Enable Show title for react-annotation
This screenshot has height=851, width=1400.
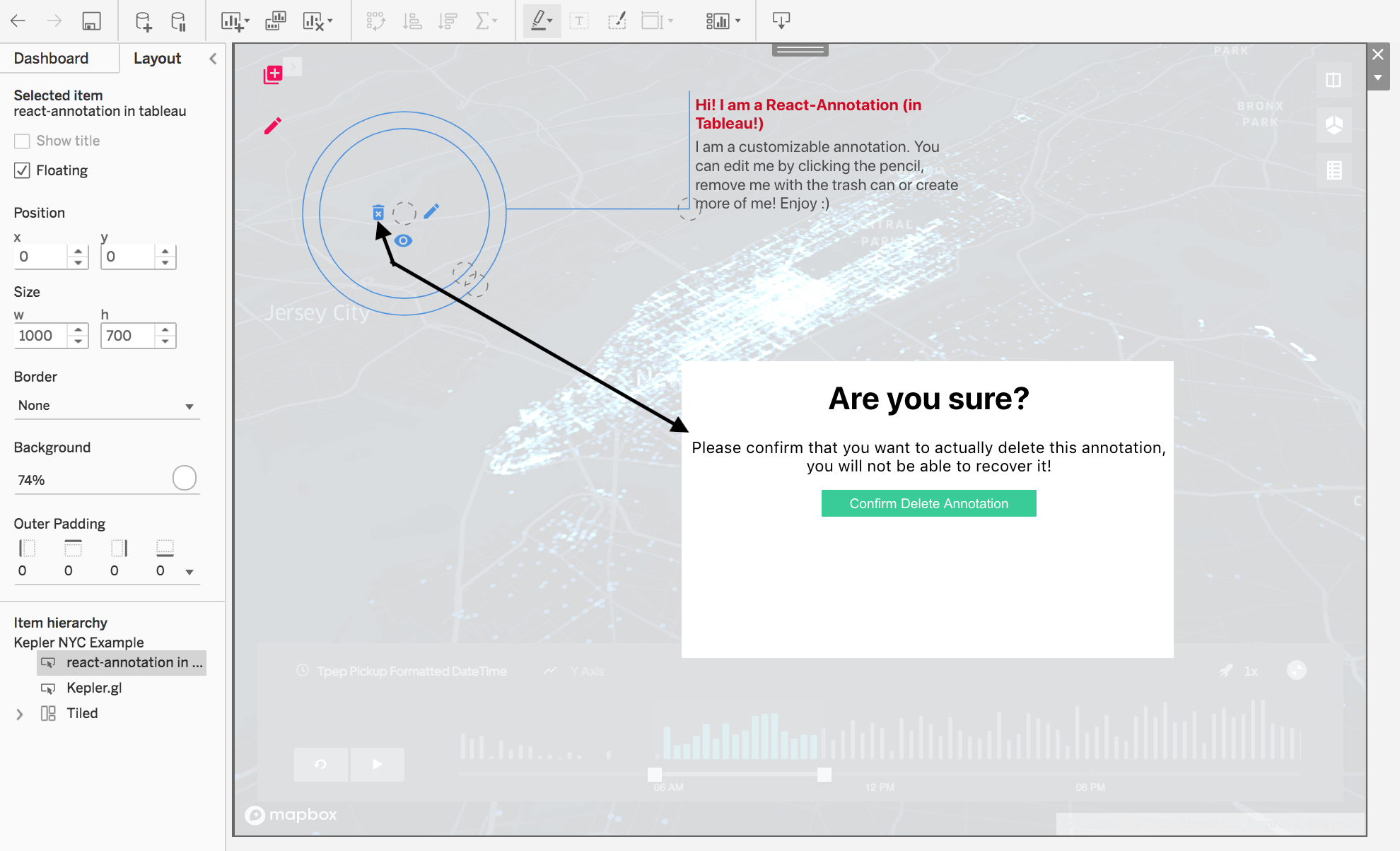pyautogui.click(x=22, y=140)
